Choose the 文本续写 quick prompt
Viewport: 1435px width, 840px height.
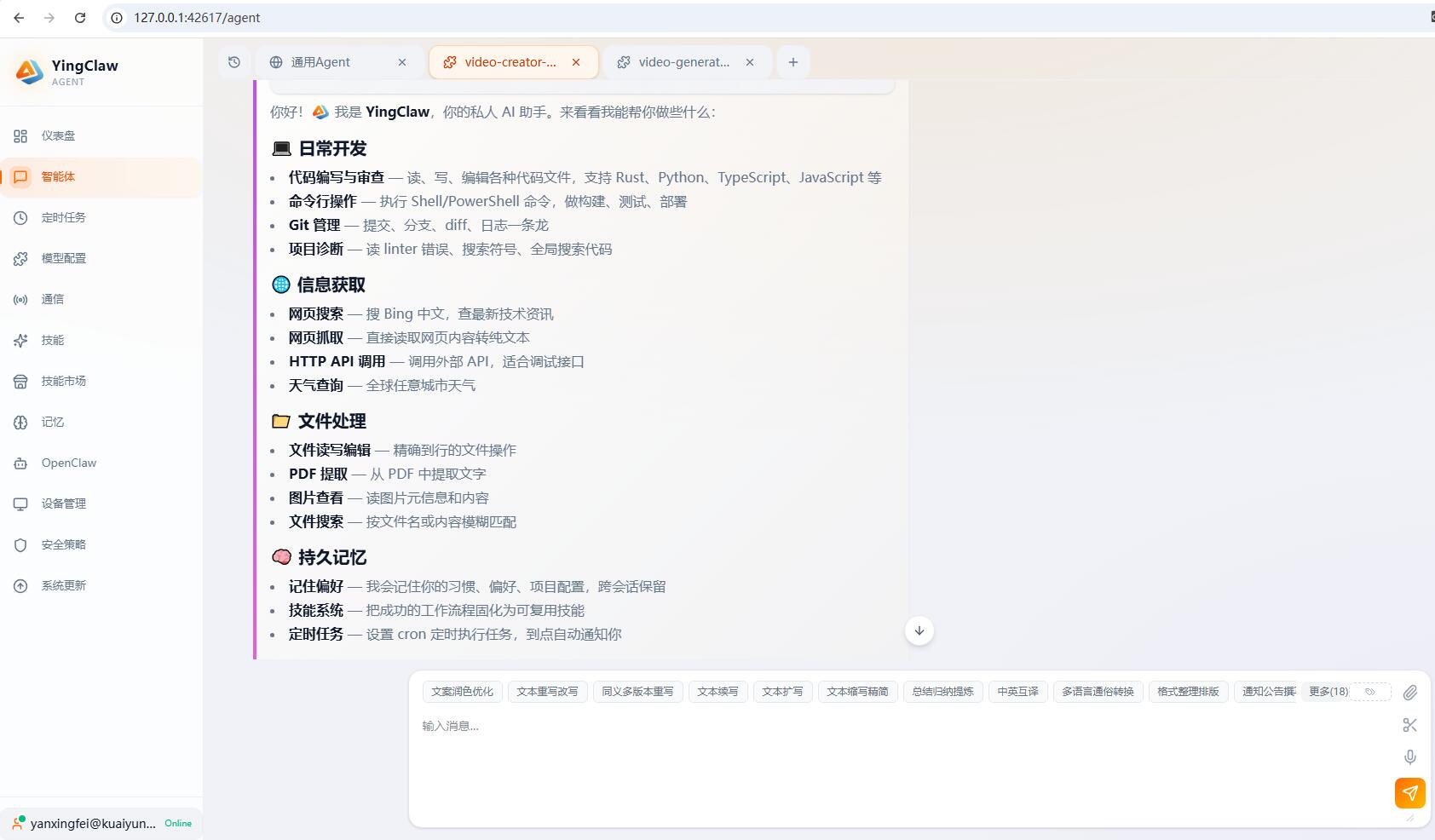[x=717, y=692]
